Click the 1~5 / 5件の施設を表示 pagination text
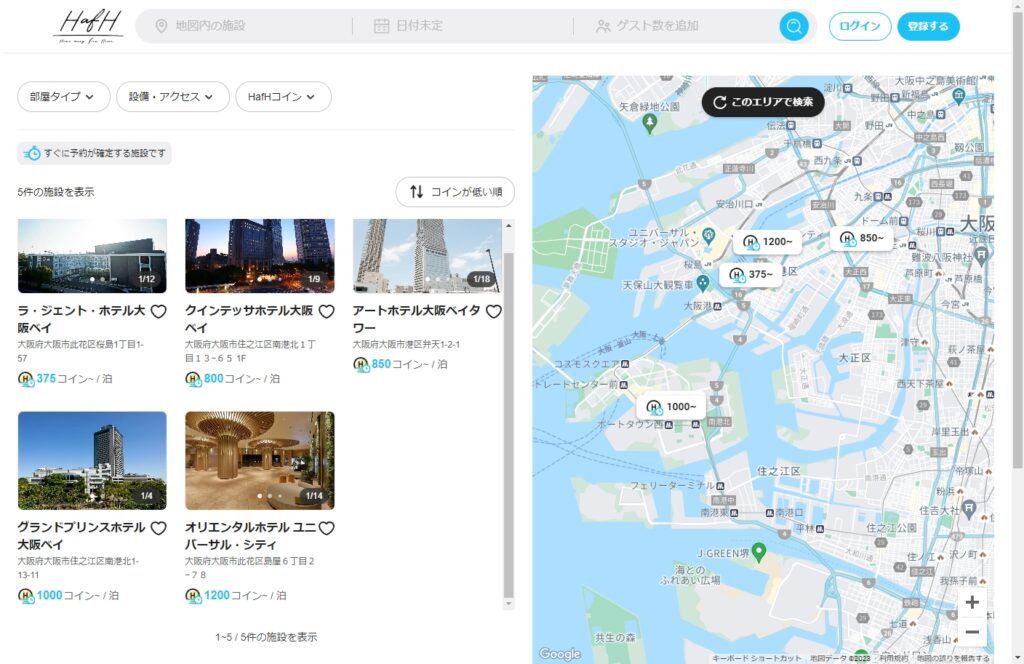Viewport: 1024px width, 664px height. (x=266, y=637)
